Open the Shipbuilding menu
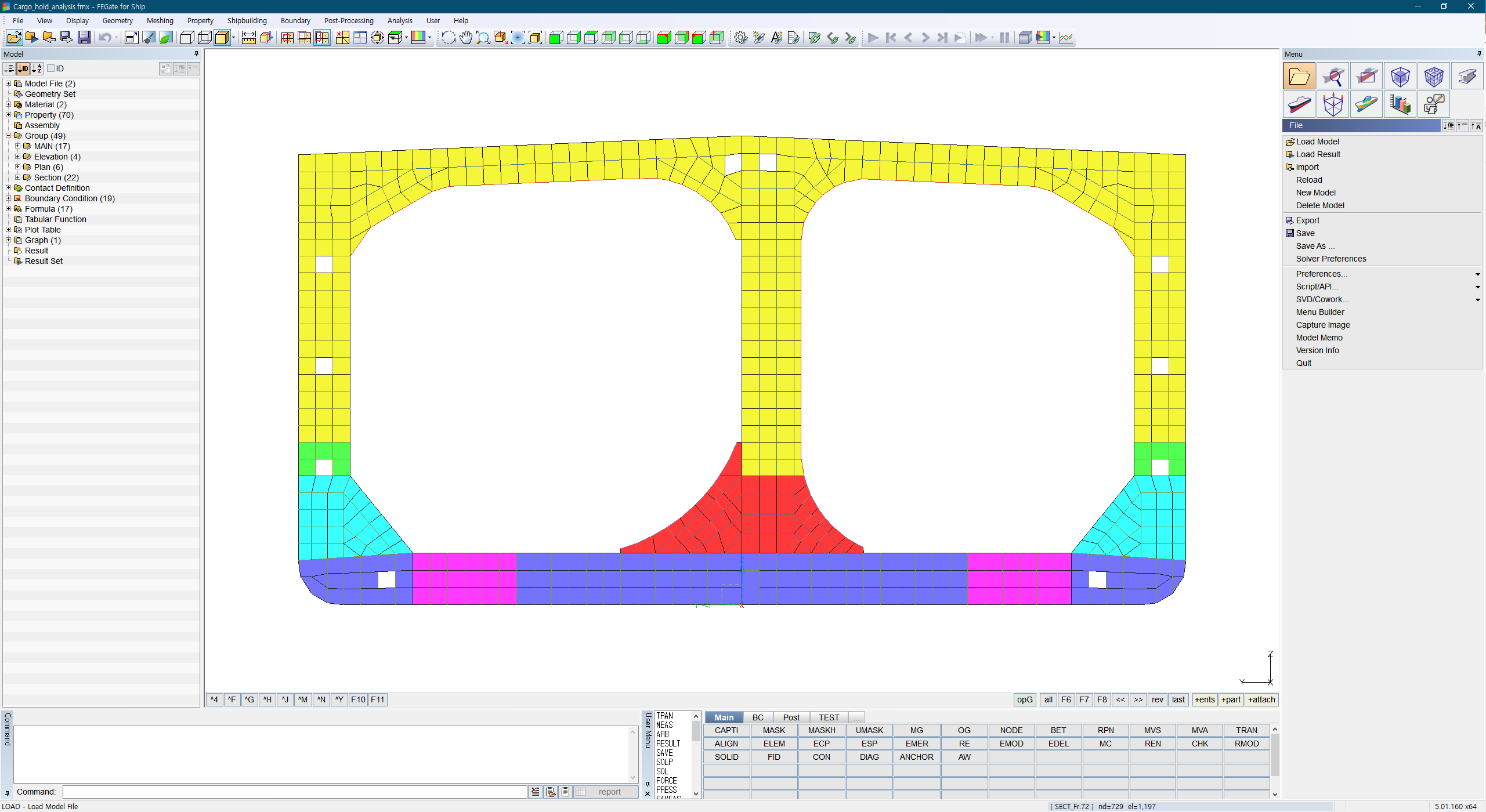Viewport: 1486px width, 812px height. pyautogui.click(x=247, y=20)
